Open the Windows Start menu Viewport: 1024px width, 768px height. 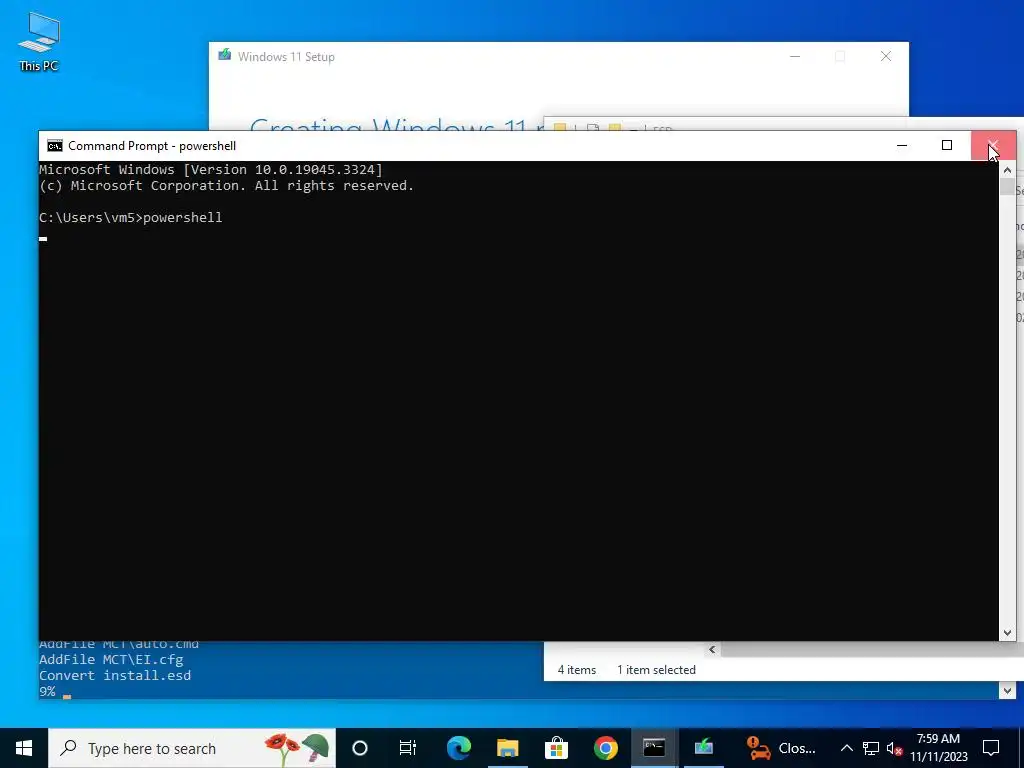pyautogui.click(x=24, y=748)
